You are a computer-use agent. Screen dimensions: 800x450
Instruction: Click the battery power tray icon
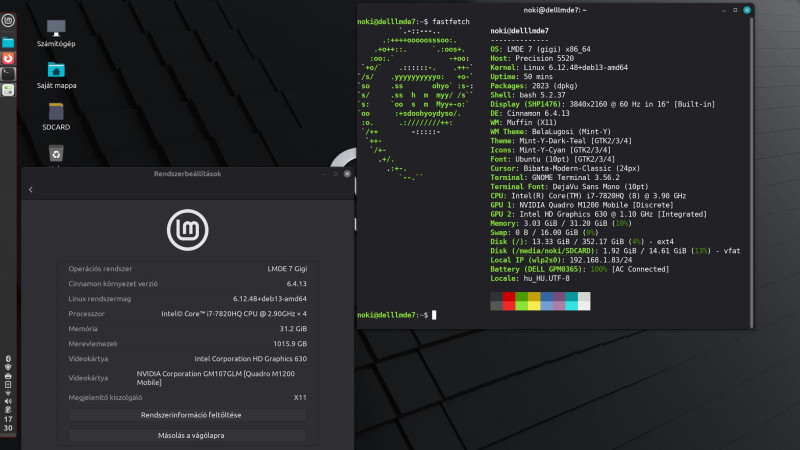click(x=8, y=410)
